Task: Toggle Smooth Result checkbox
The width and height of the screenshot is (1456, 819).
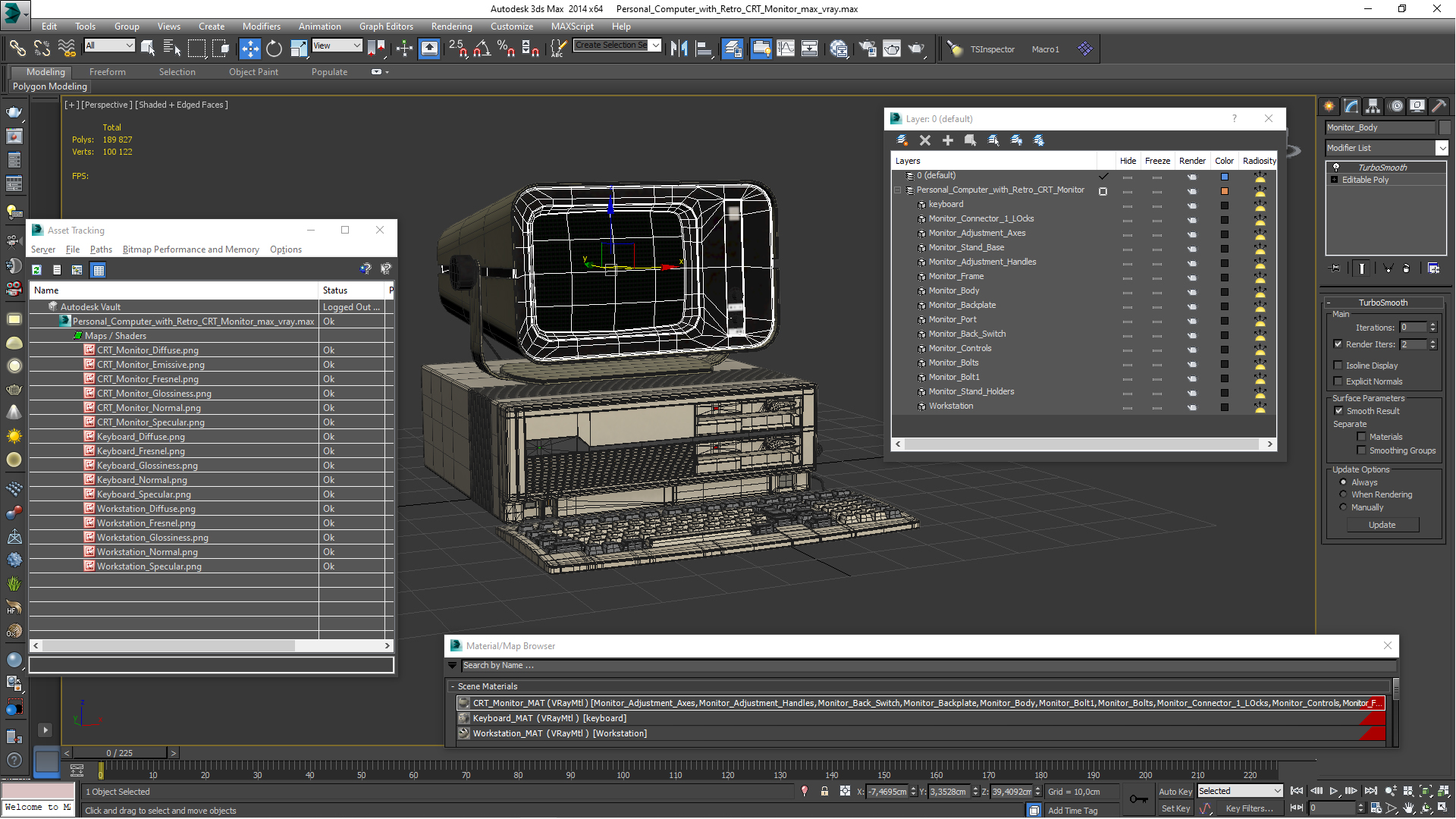Action: click(x=1338, y=410)
